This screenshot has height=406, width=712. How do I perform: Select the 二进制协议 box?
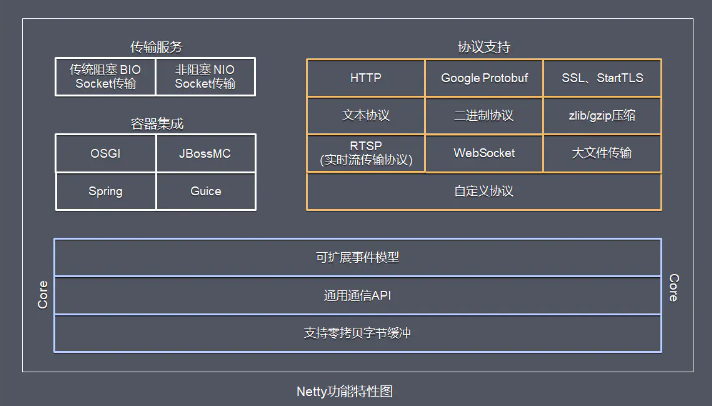[484, 115]
